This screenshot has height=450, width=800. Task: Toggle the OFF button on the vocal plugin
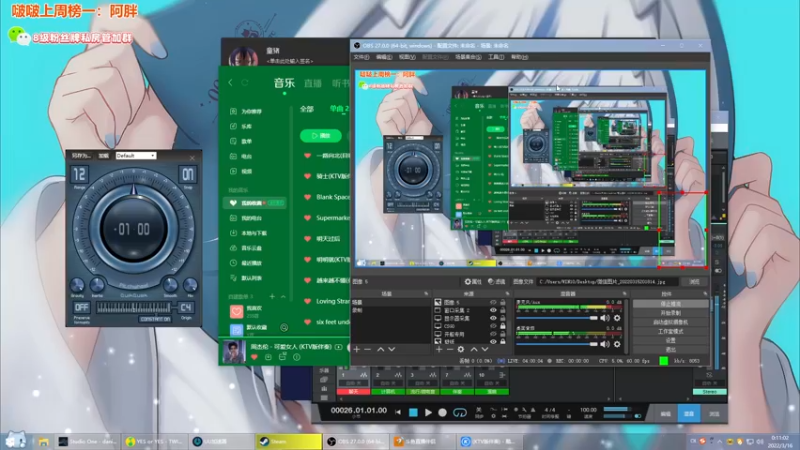click(x=82, y=308)
